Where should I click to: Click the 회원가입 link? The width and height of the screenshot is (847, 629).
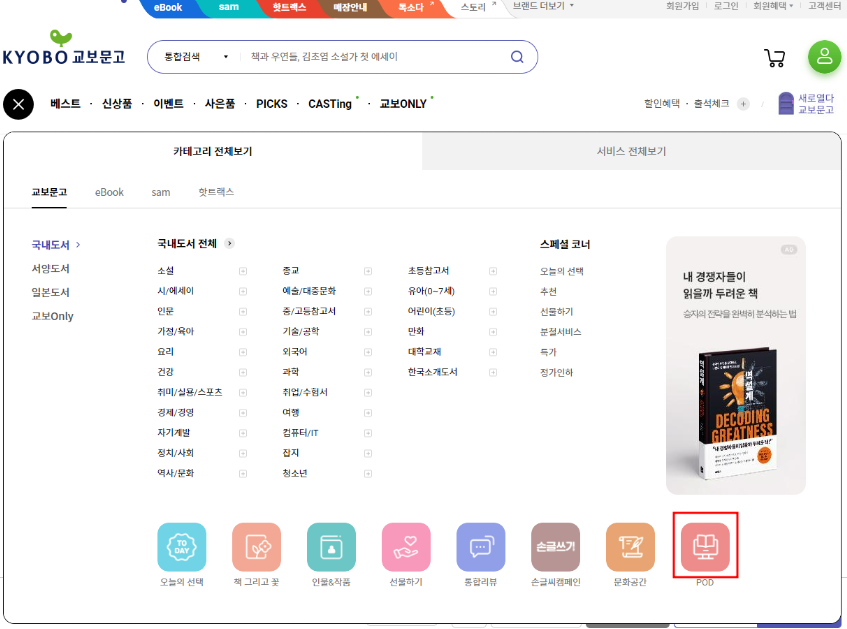click(x=682, y=6)
